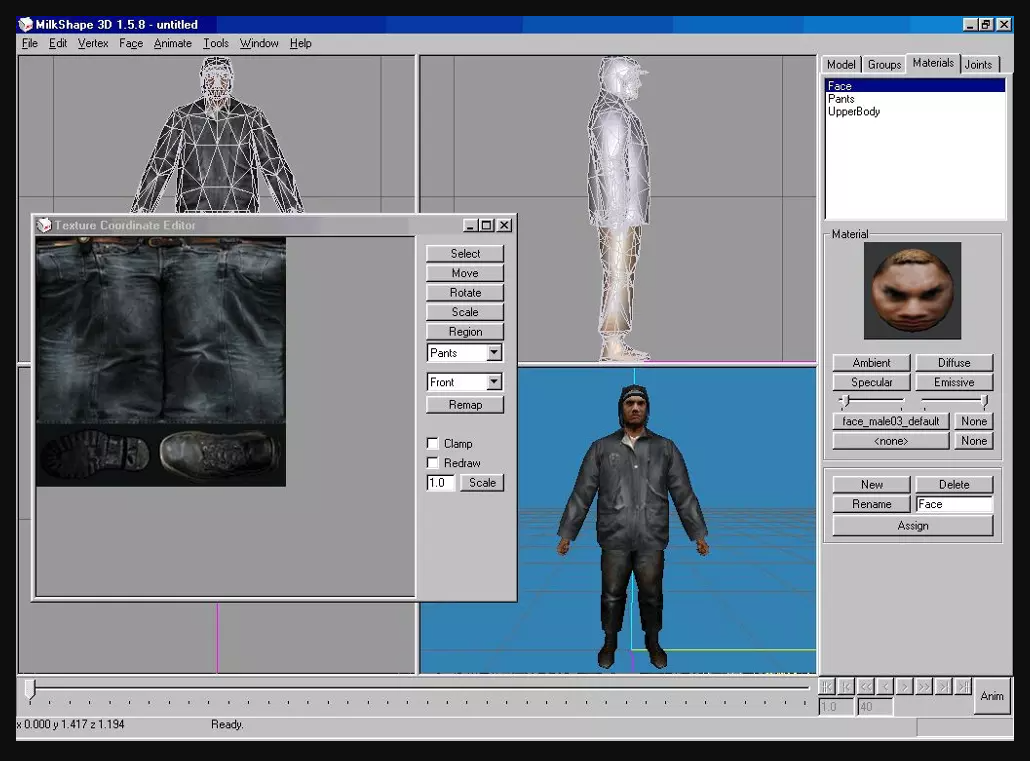Click the Texture Coordinate Editor window icon
Viewport: 1030px width, 761px height.
[44, 226]
